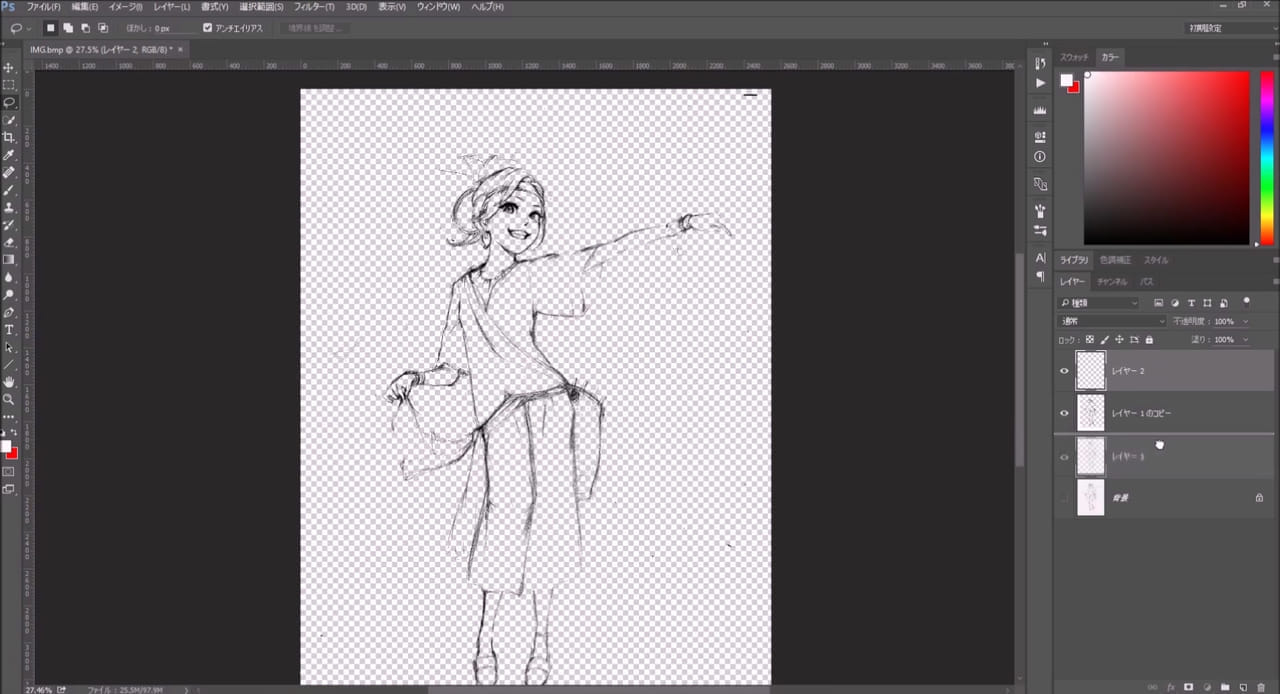Switch to the スウォッチ panel tab
Screen dimensions: 1280x694
pyautogui.click(x=1074, y=57)
